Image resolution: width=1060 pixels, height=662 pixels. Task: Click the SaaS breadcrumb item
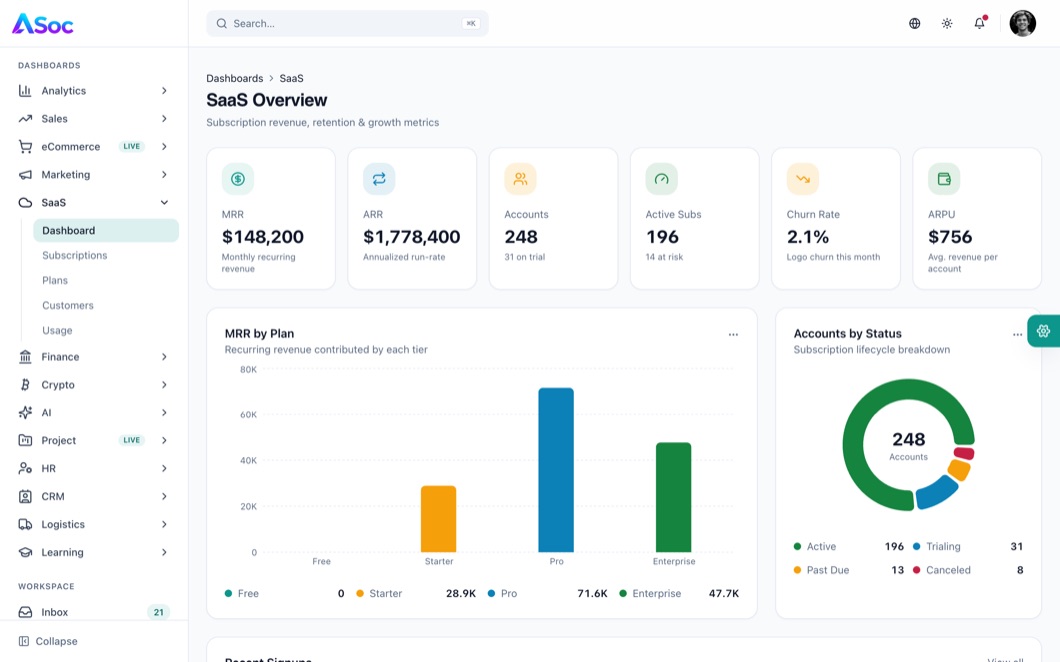click(x=291, y=78)
